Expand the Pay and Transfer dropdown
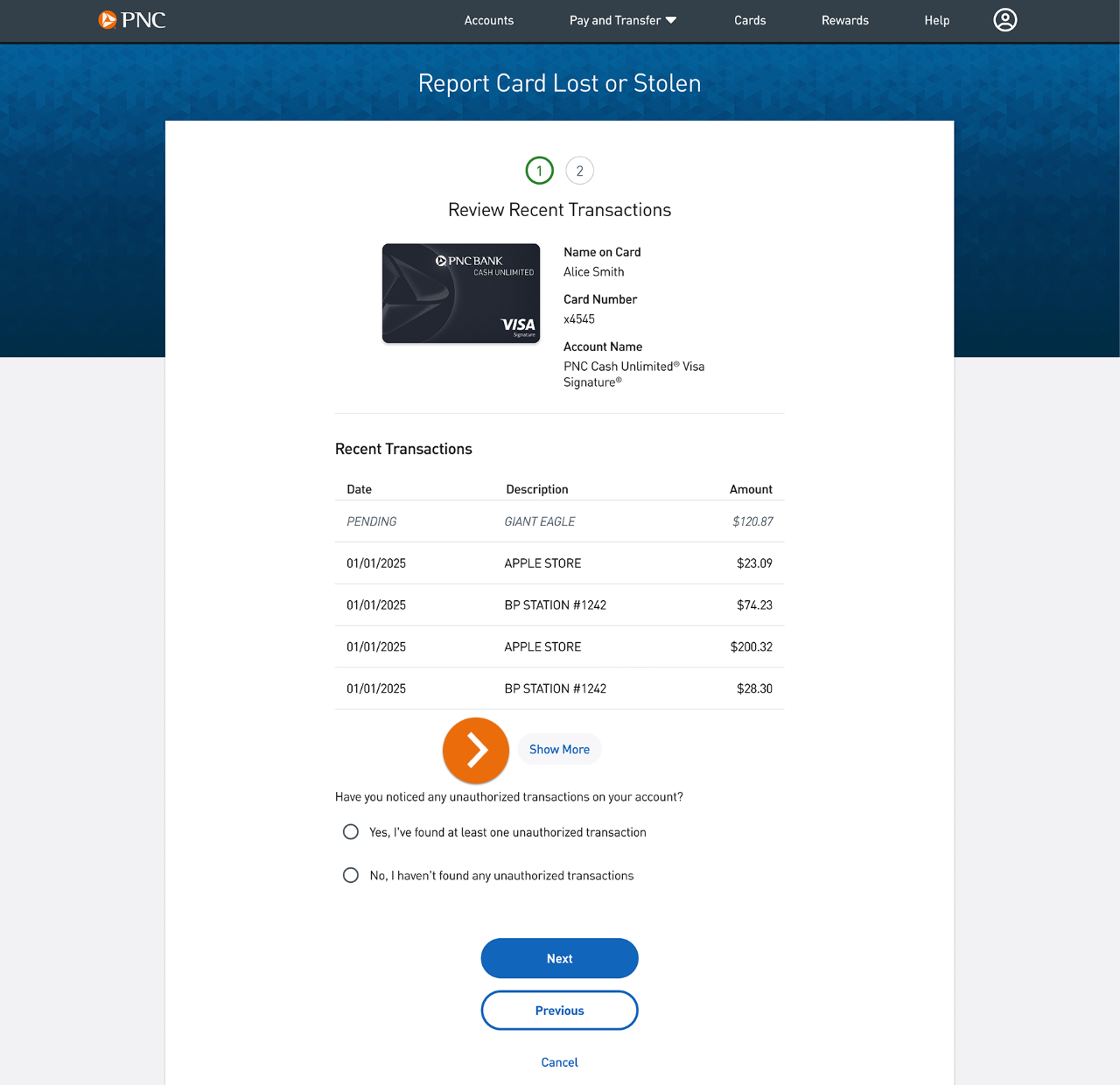This screenshot has width=1120, height=1085. click(623, 20)
